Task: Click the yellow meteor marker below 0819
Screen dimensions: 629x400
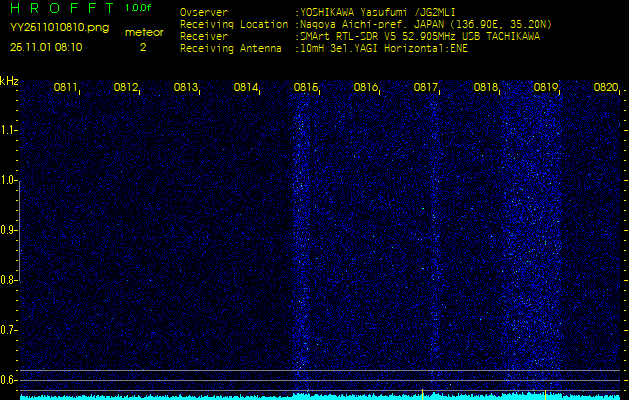Action: 546,394
